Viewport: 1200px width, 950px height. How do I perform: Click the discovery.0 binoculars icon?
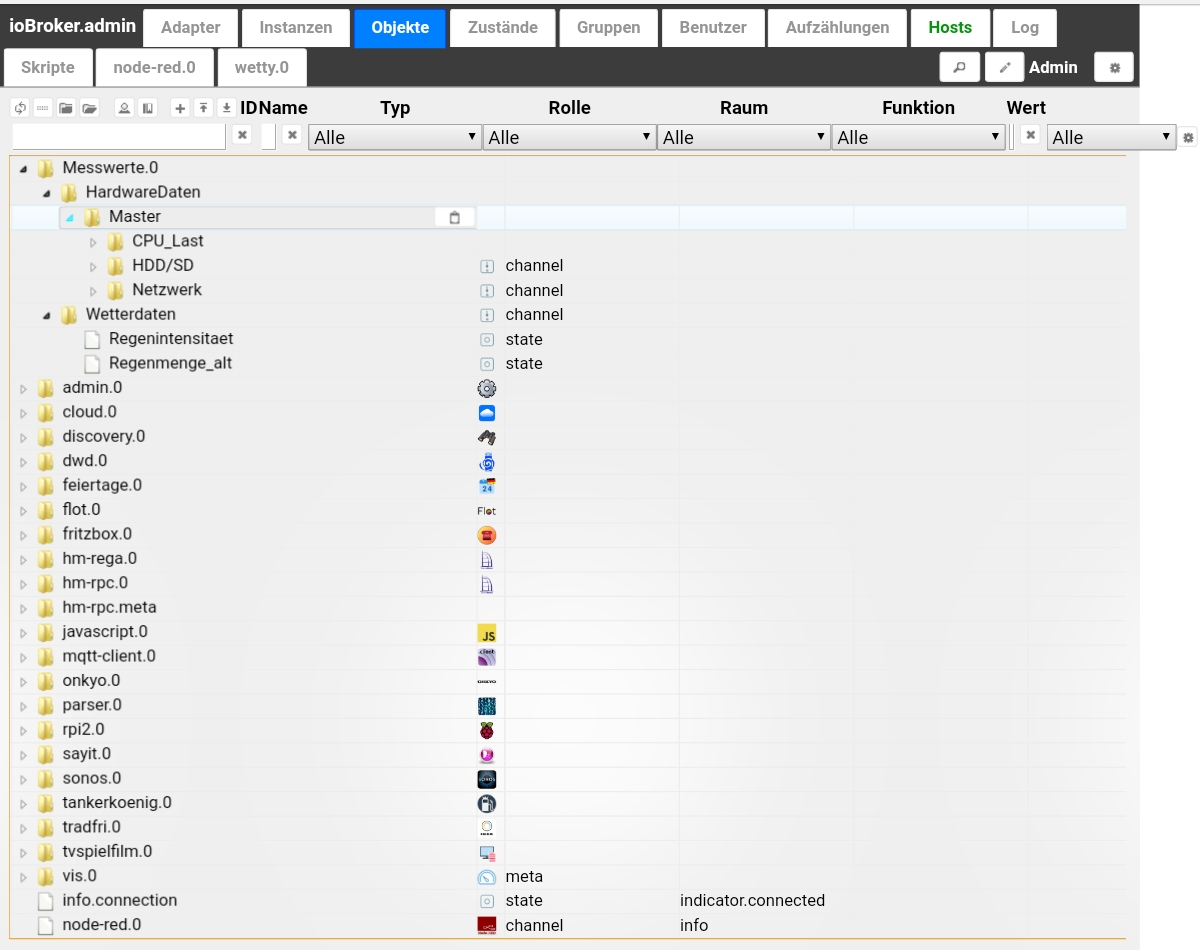click(x=487, y=437)
